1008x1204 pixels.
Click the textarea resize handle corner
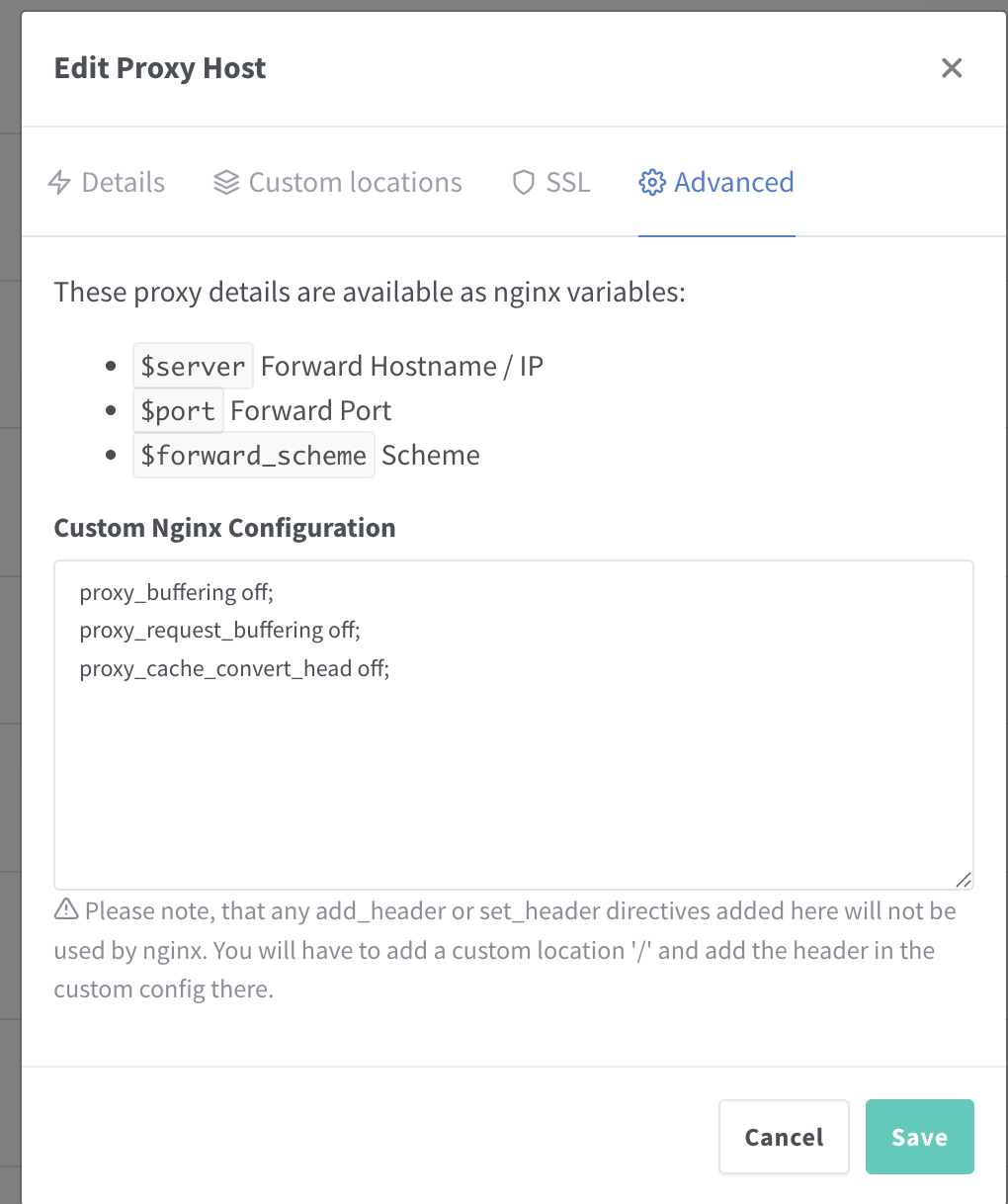point(964,880)
